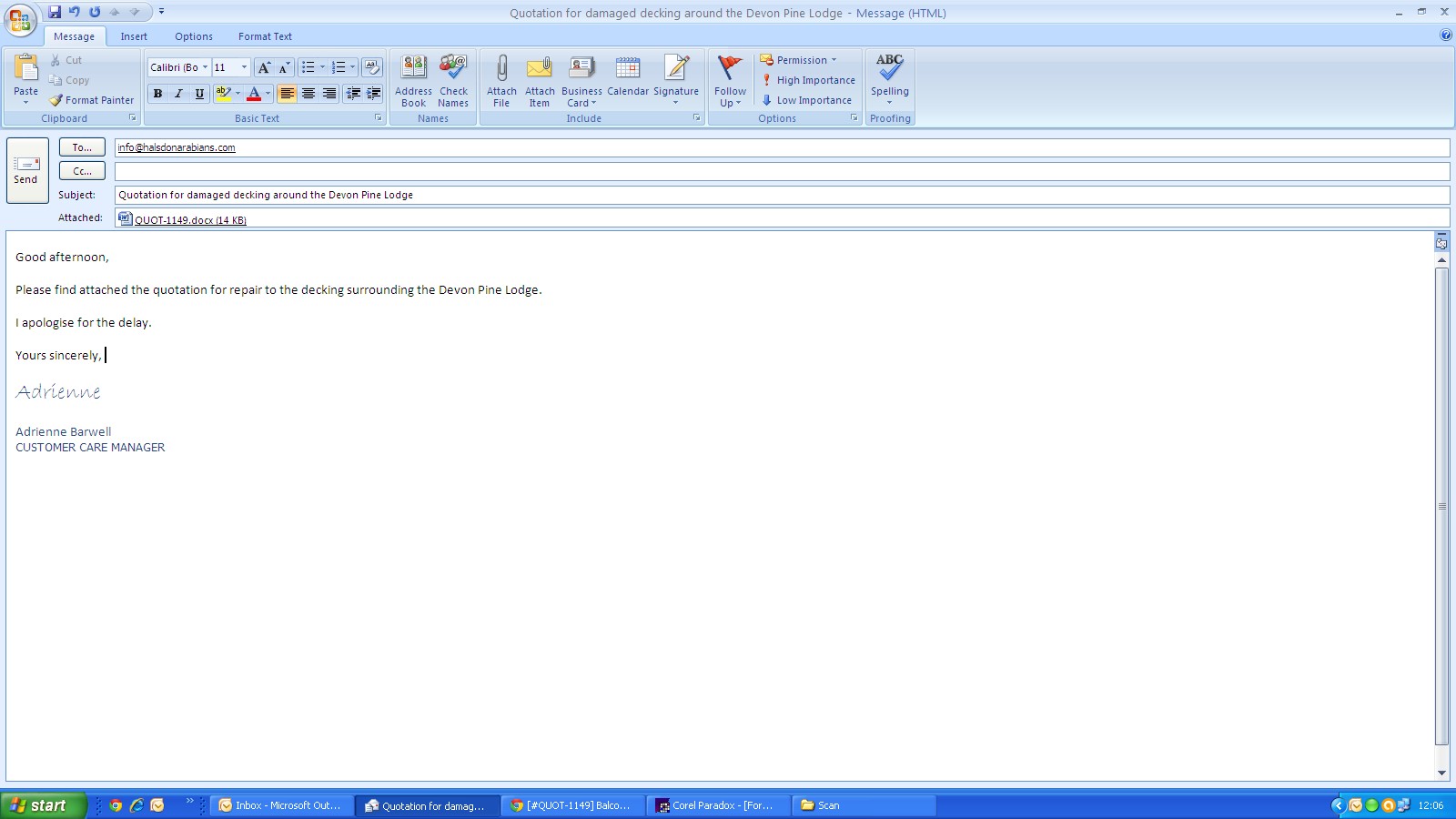Open the Address Book
The height and width of the screenshot is (819, 1456).
coord(414,81)
